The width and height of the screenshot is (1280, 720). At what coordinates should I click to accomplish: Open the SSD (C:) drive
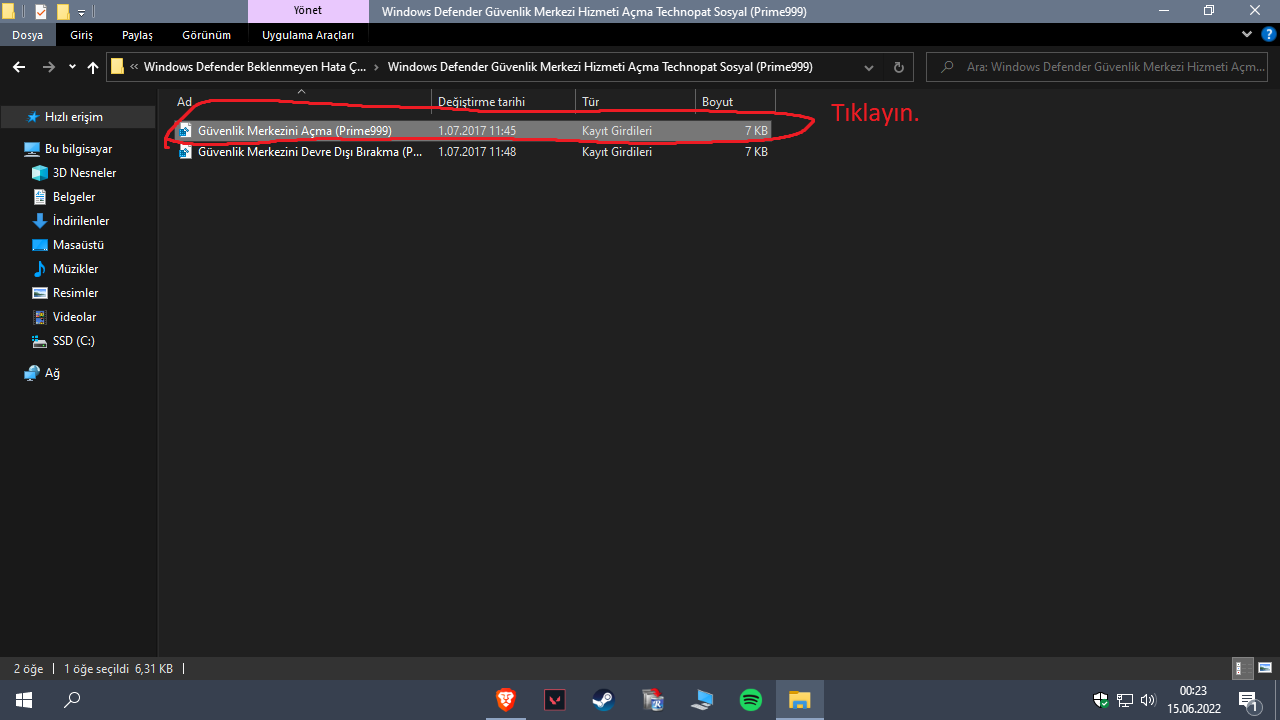(63, 341)
